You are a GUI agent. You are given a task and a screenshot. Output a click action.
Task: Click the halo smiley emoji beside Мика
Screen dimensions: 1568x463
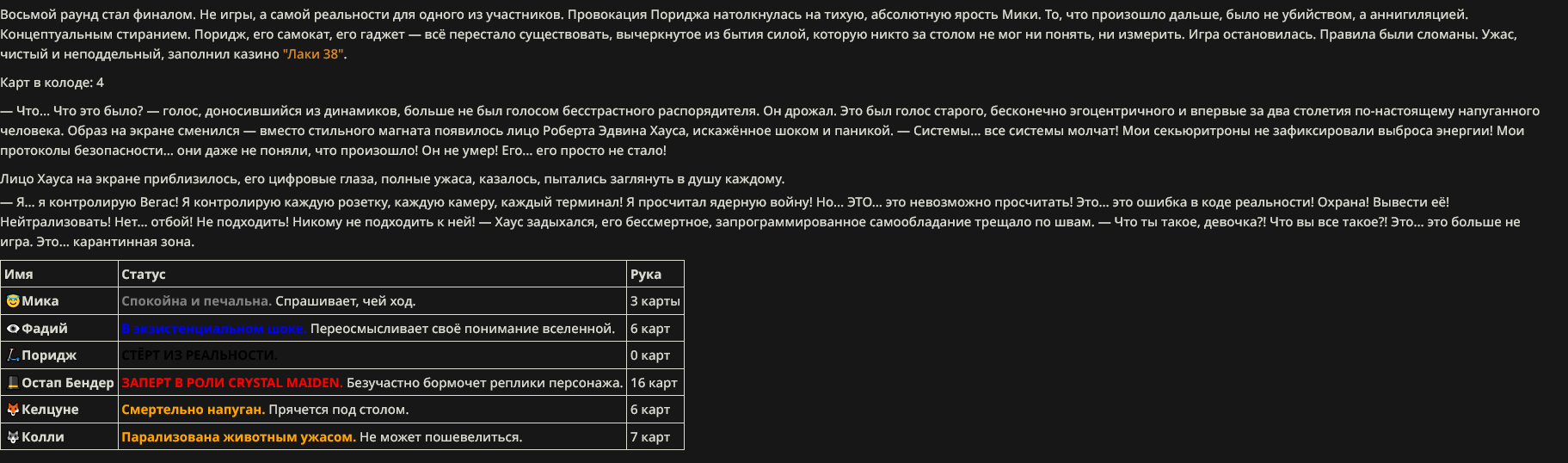pyautogui.click(x=13, y=301)
